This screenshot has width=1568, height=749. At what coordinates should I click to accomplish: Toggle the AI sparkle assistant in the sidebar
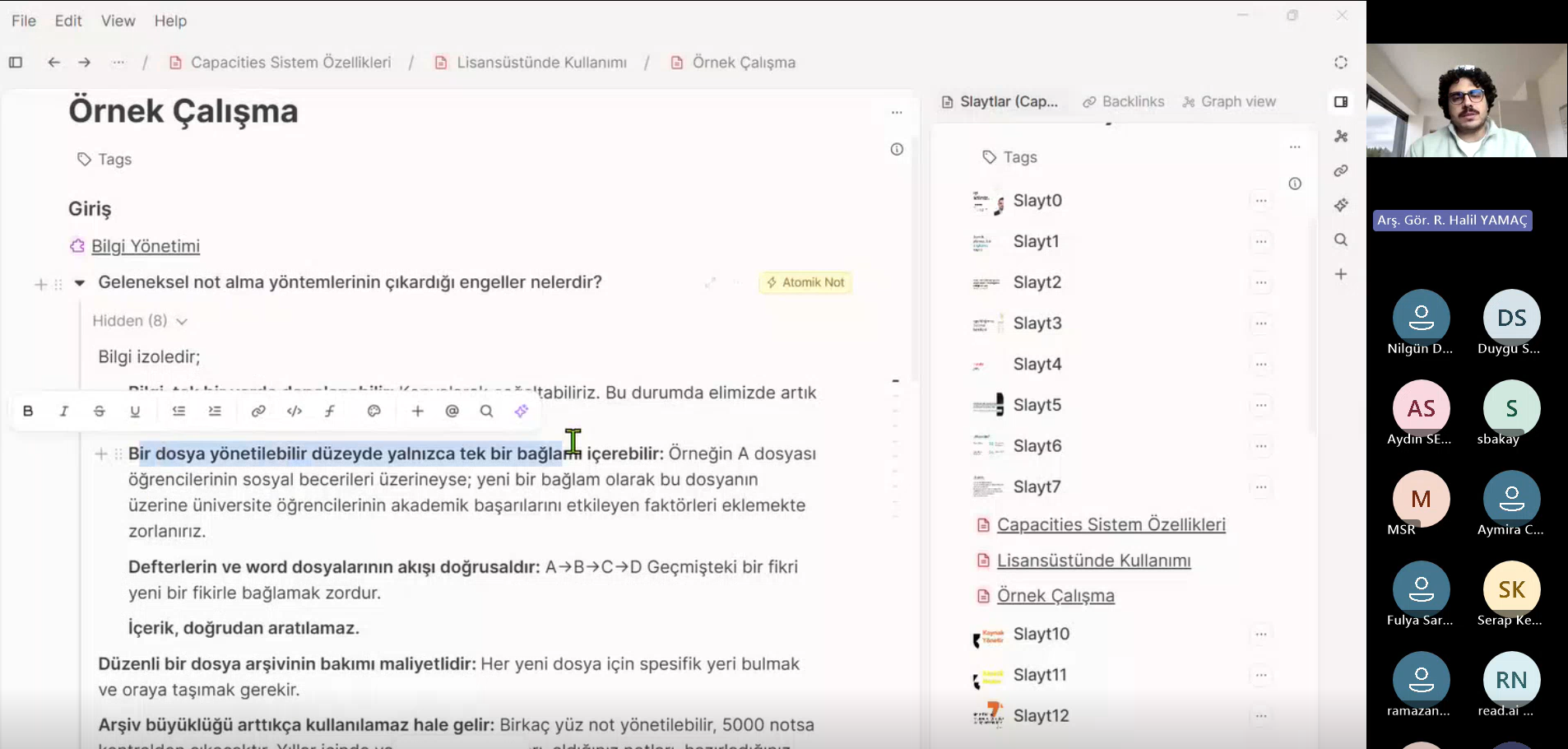[x=1342, y=206]
